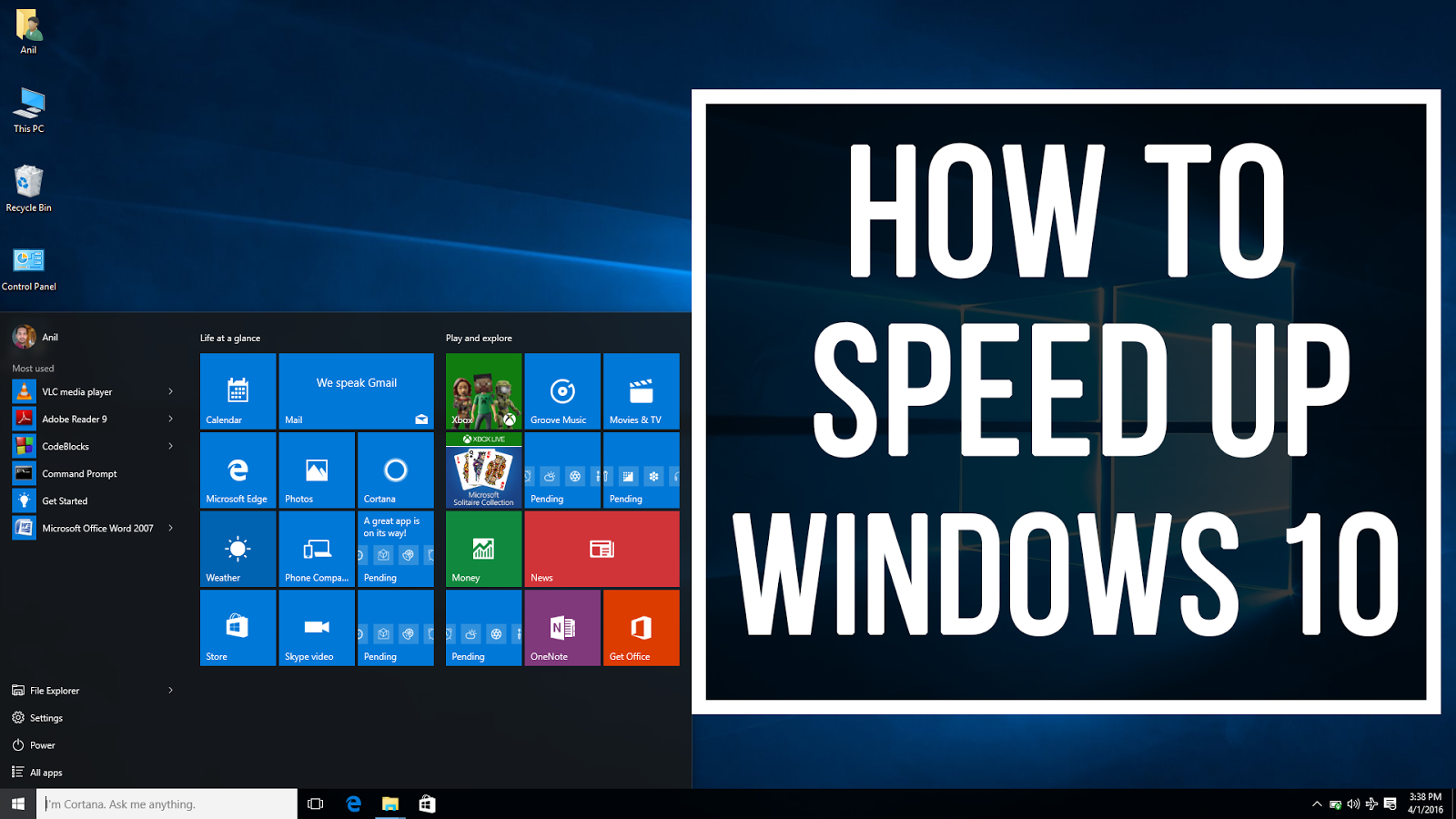This screenshot has height=819, width=1456.
Task: Open the Groove Music tile
Action: 562,391
